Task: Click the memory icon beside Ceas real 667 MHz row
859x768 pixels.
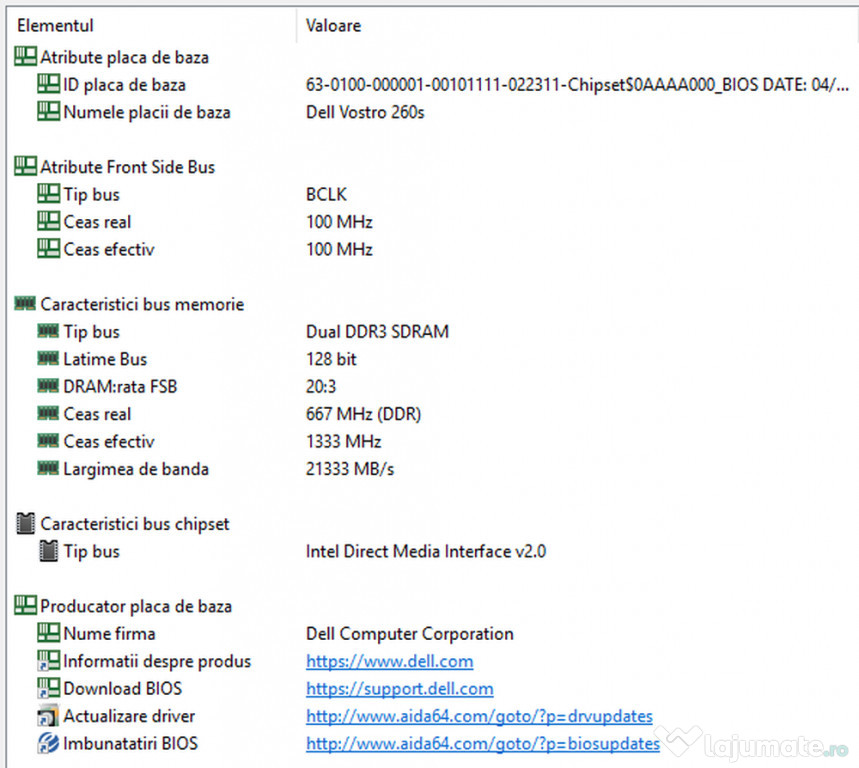Action: (x=48, y=413)
